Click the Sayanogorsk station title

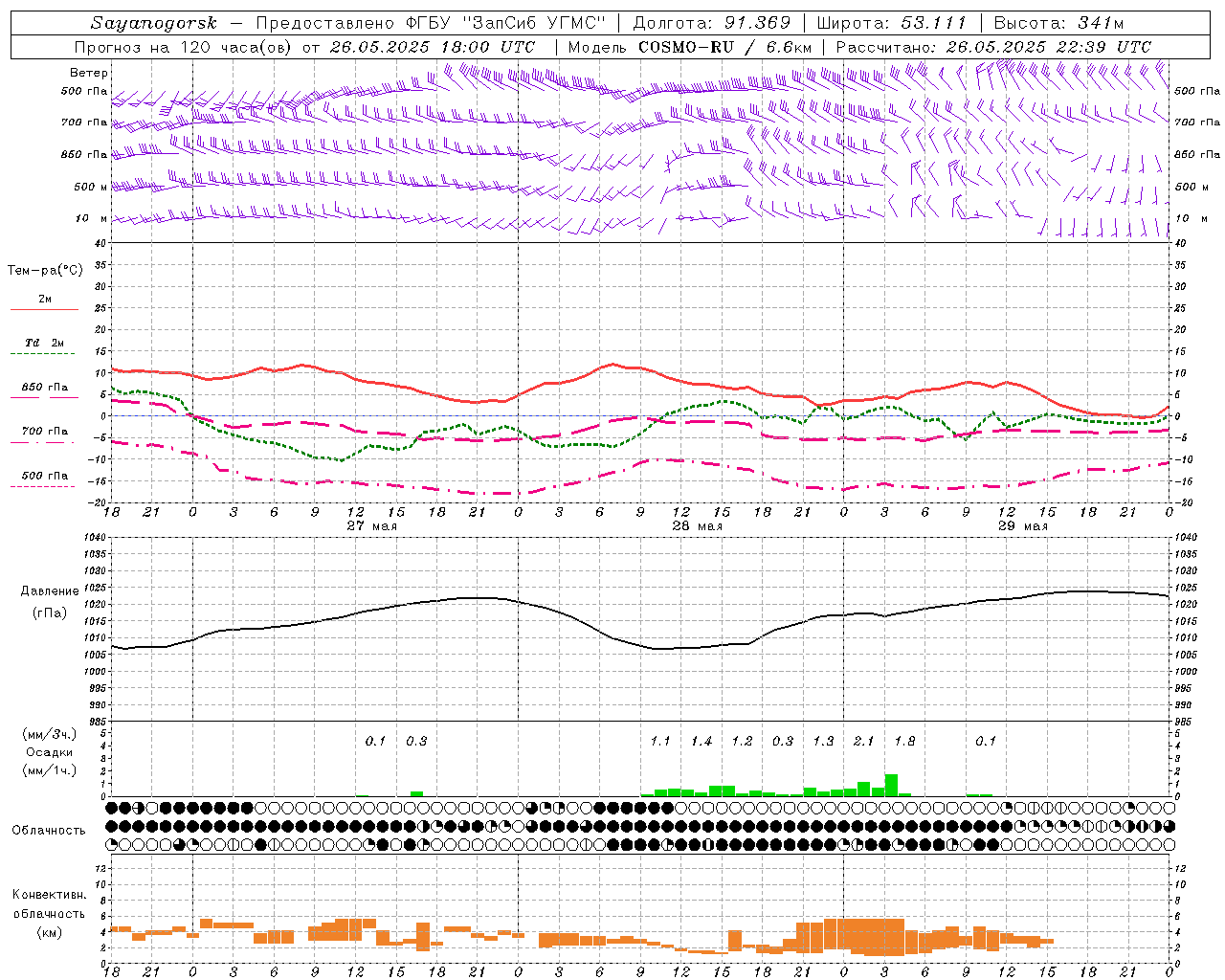point(154,23)
